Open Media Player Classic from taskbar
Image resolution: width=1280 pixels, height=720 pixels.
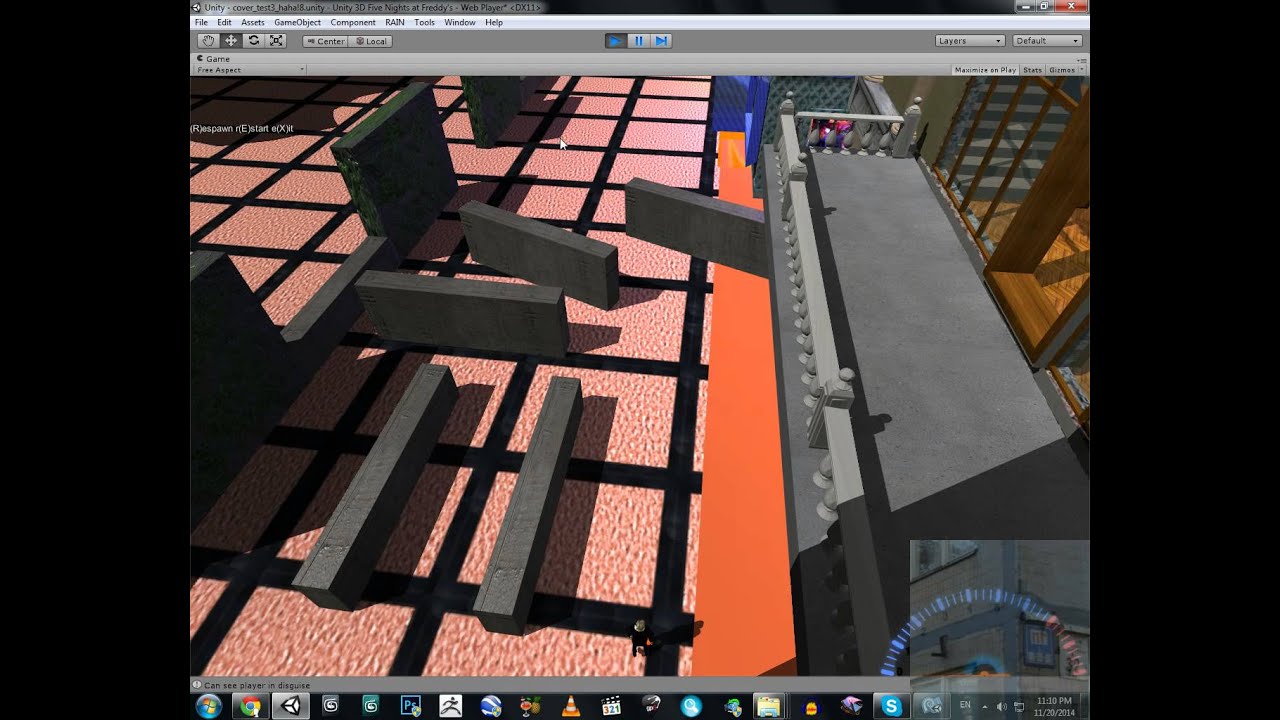coord(611,706)
